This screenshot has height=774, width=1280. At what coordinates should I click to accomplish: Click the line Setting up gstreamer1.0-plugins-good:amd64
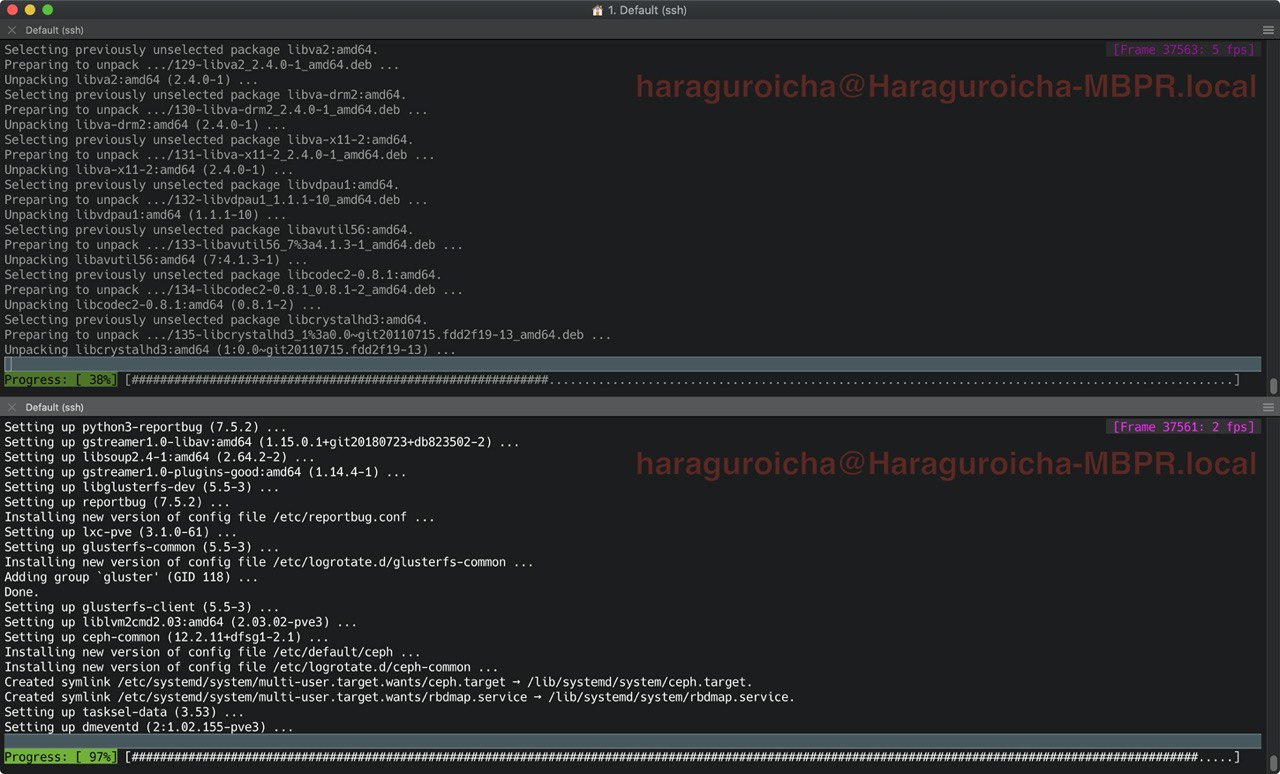205,472
